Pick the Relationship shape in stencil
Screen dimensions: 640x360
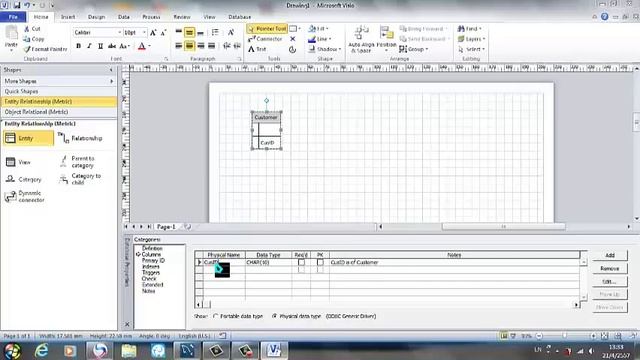pyautogui.click(x=80, y=138)
